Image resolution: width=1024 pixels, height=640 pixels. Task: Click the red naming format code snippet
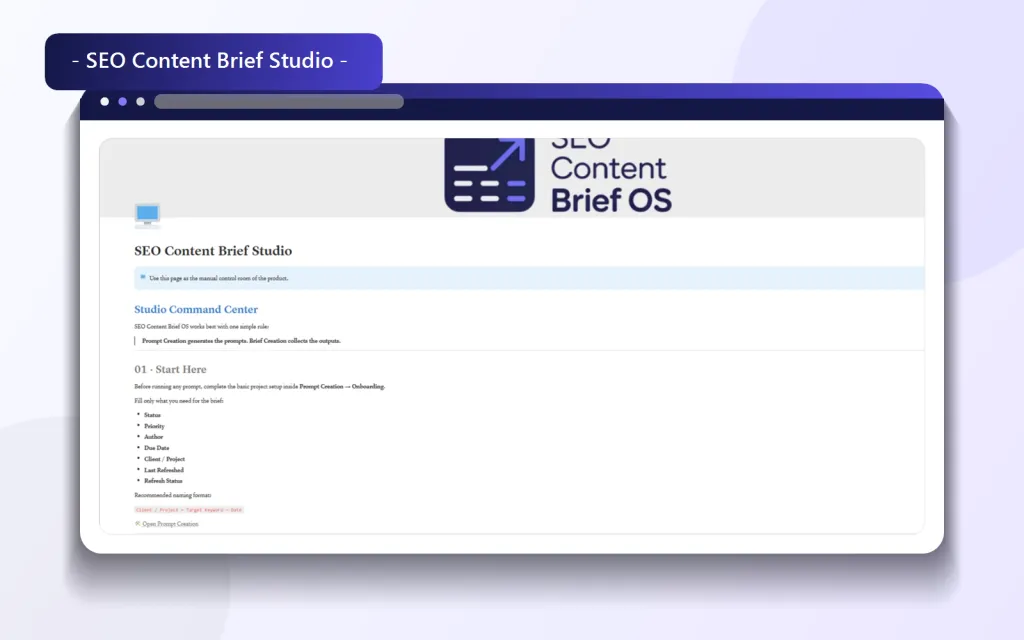tap(189, 510)
